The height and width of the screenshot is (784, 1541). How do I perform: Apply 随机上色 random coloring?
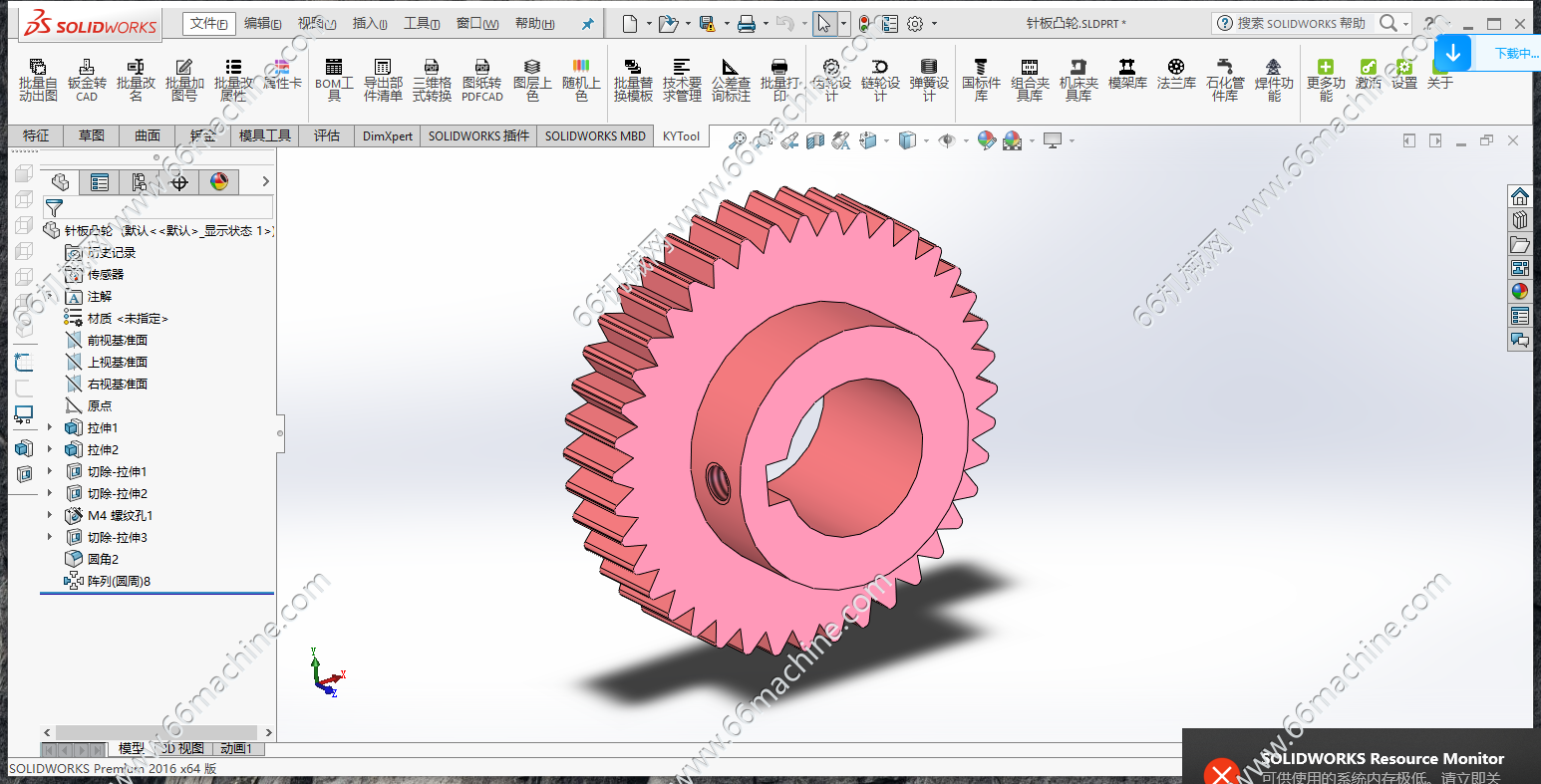[581, 79]
